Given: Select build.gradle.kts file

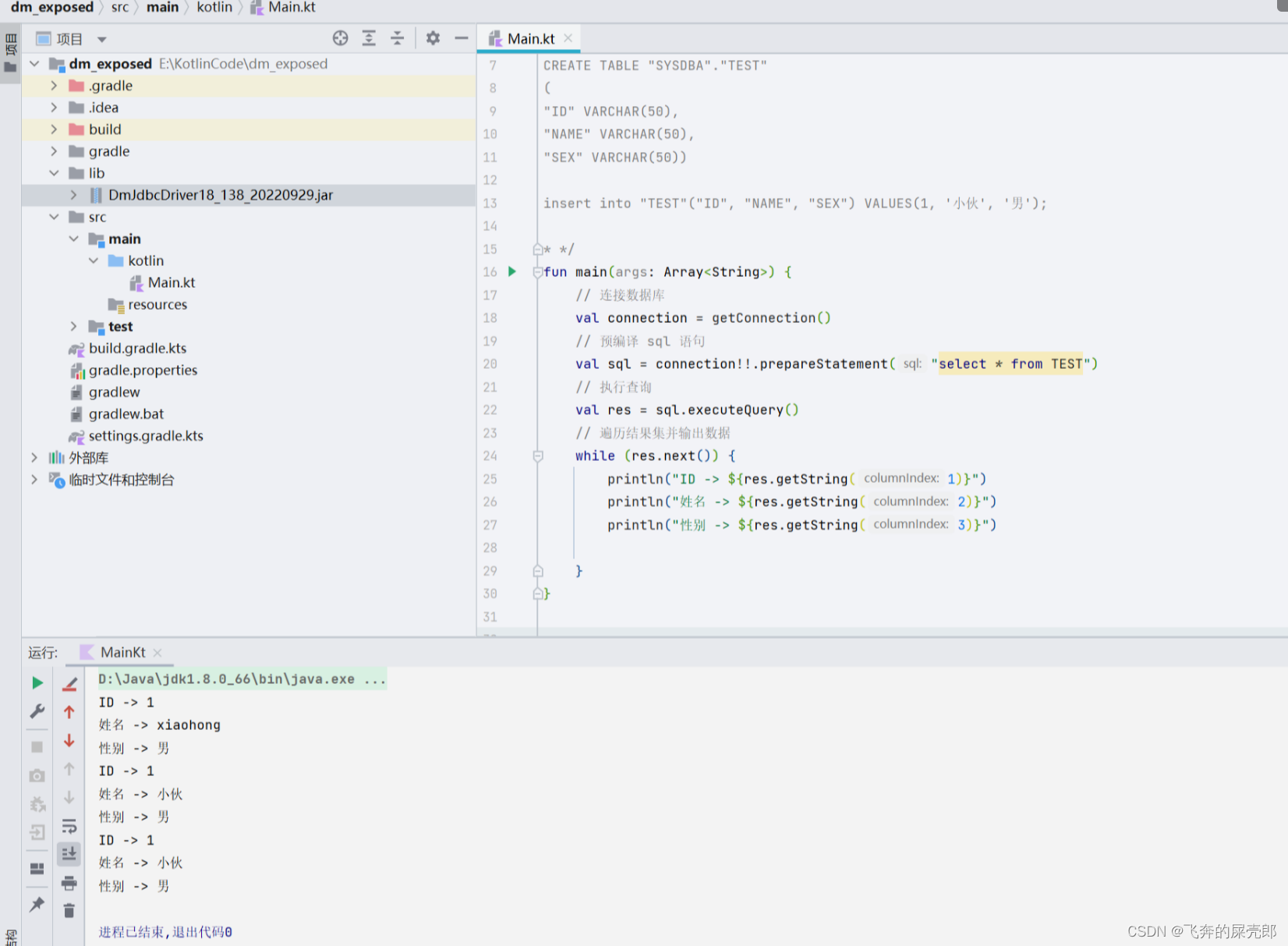Looking at the screenshot, I should (137, 348).
